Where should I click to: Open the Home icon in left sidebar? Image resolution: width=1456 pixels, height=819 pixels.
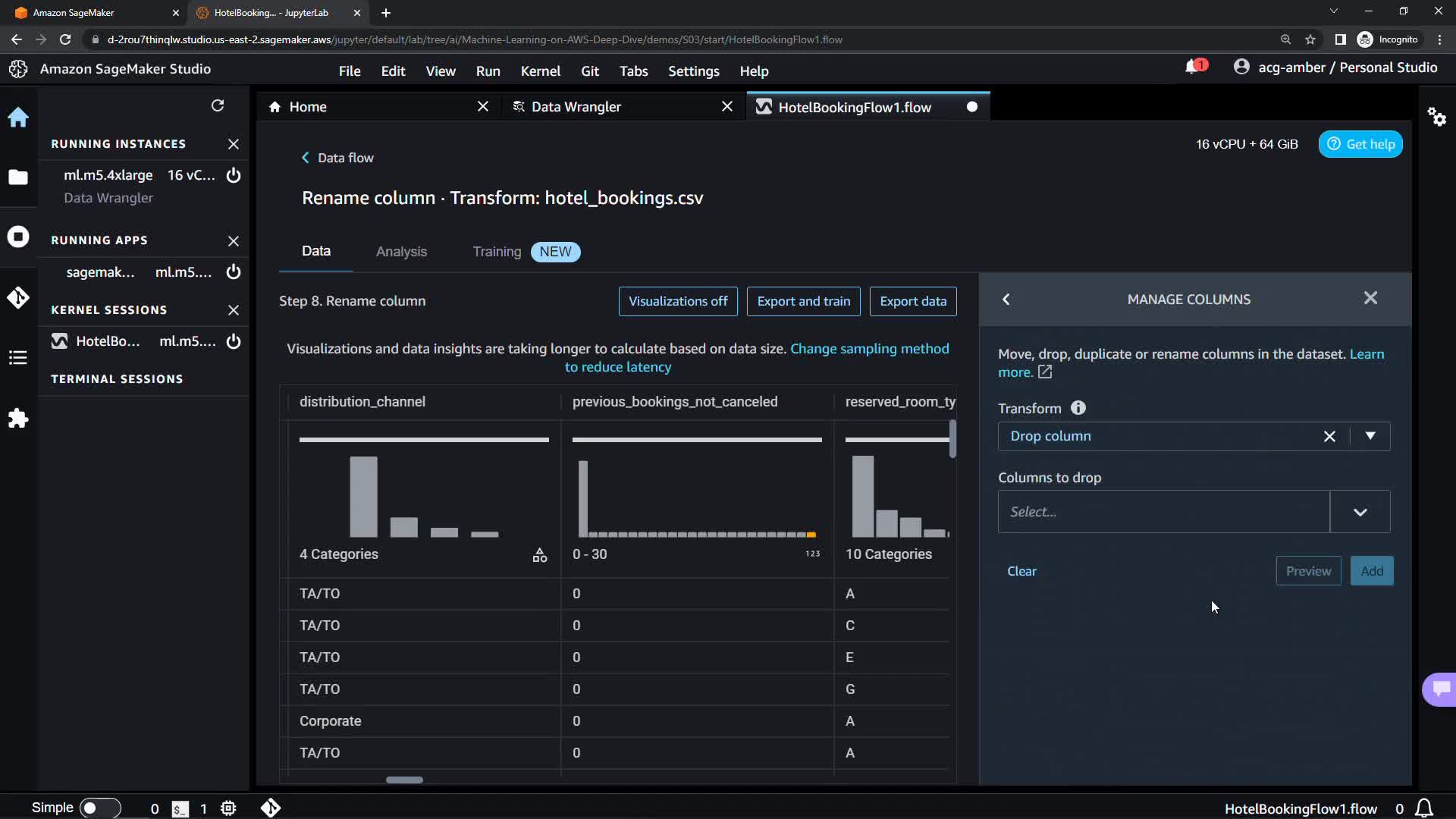(18, 118)
